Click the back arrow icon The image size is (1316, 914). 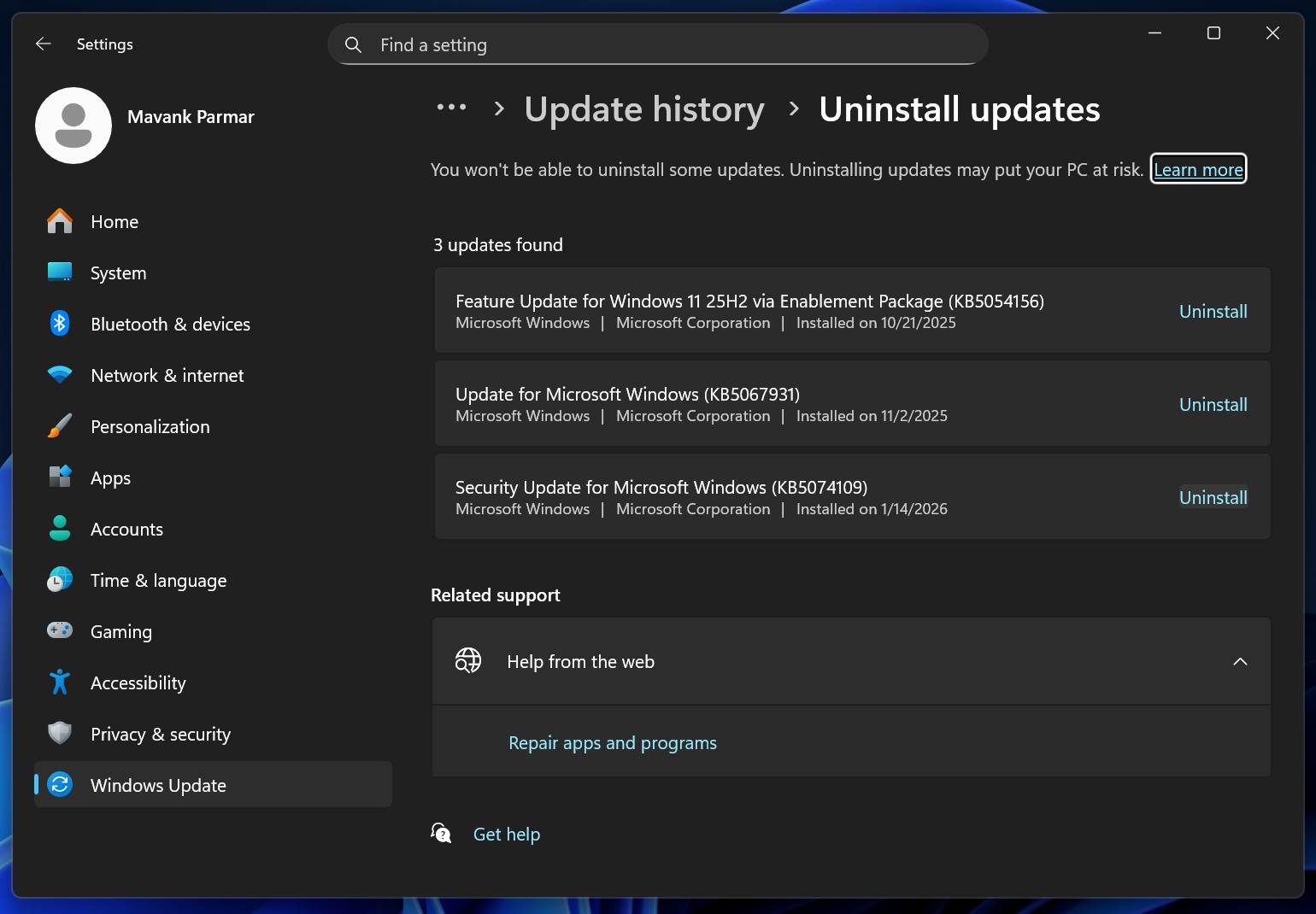point(43,44)
